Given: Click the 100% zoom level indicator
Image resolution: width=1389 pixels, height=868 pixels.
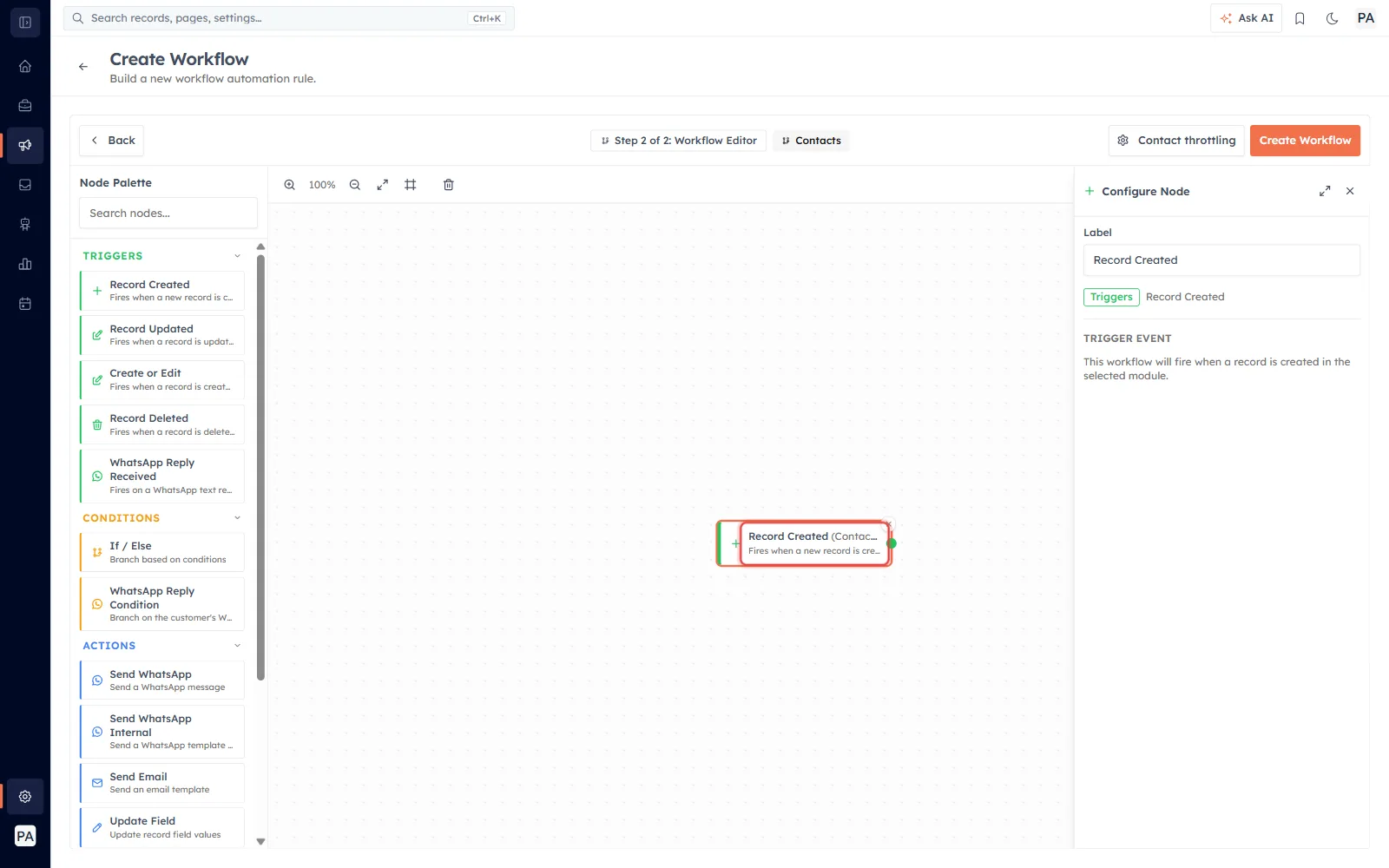Looking at the screenshot, I should point(322,185).
